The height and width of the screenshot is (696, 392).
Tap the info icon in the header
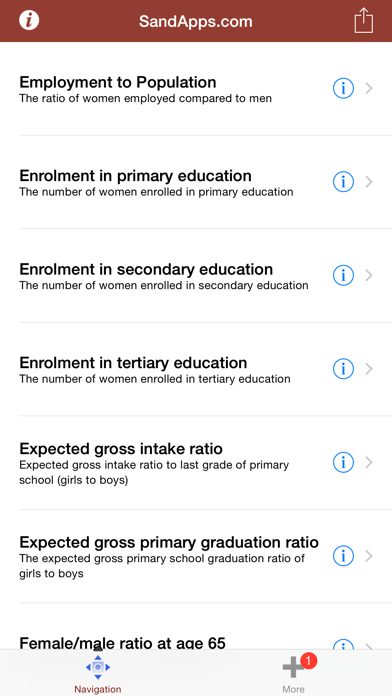[x=29, y=20]
